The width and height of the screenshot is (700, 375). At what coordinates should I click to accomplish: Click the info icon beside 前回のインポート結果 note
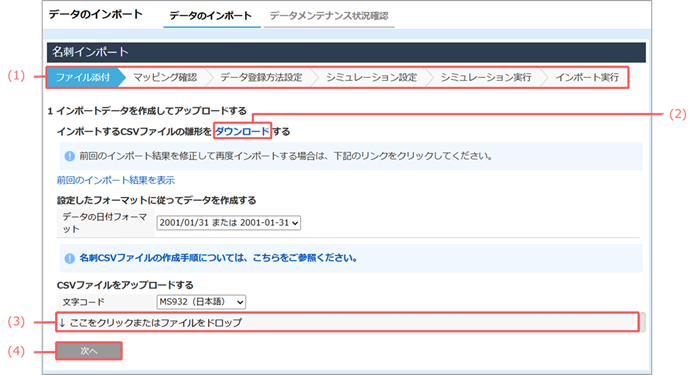coord(69,156)
